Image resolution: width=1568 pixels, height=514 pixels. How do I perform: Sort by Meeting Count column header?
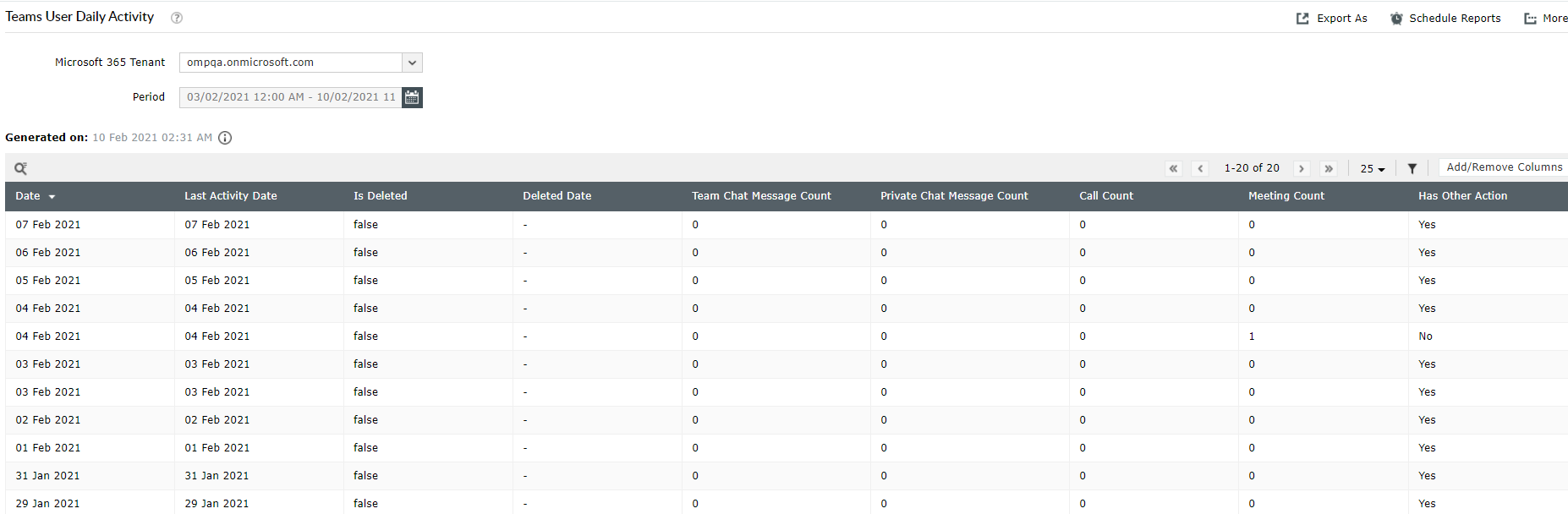[1286, 196]
